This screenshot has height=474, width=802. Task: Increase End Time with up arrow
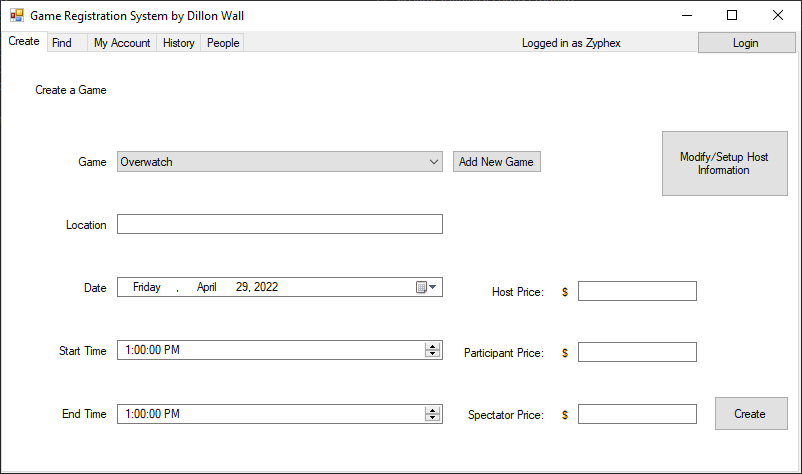432,410
